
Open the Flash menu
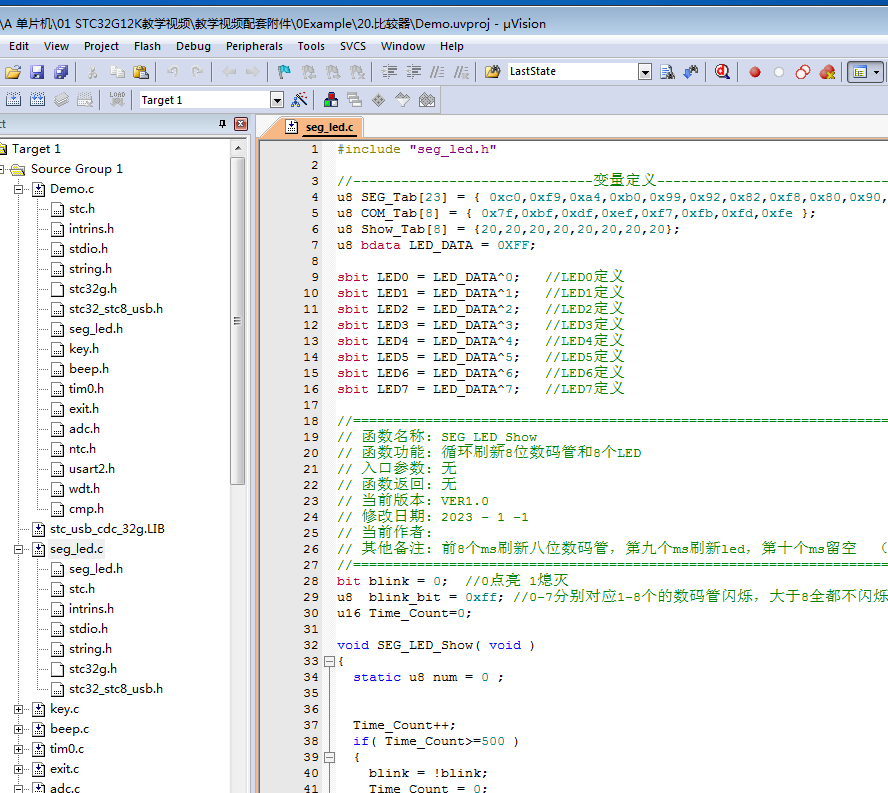coord(147,46)
